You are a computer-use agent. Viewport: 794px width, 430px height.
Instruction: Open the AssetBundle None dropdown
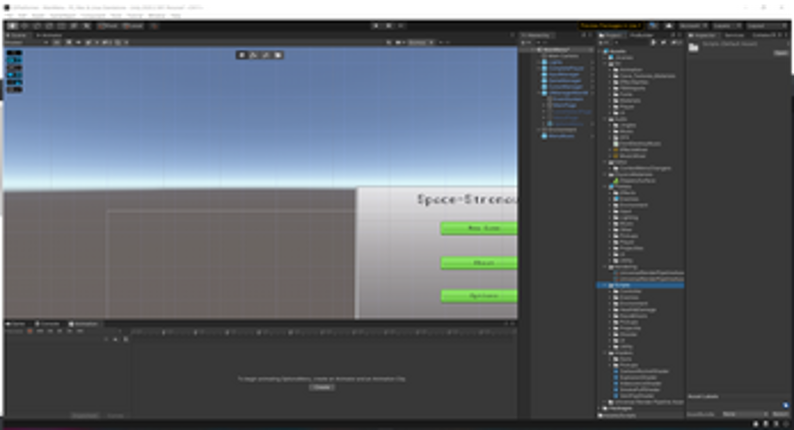(x=744, y=414)
